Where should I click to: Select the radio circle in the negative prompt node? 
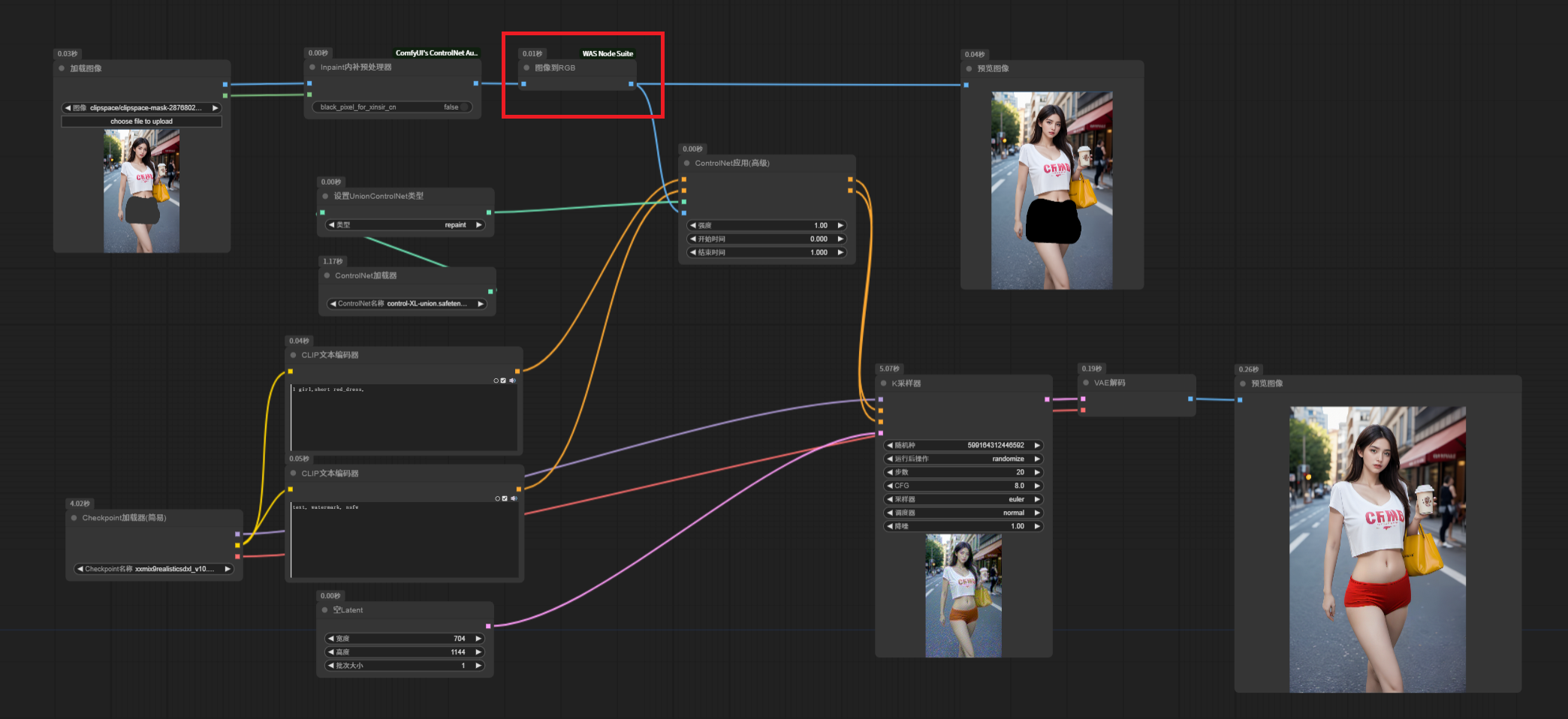tap(497, 498)
